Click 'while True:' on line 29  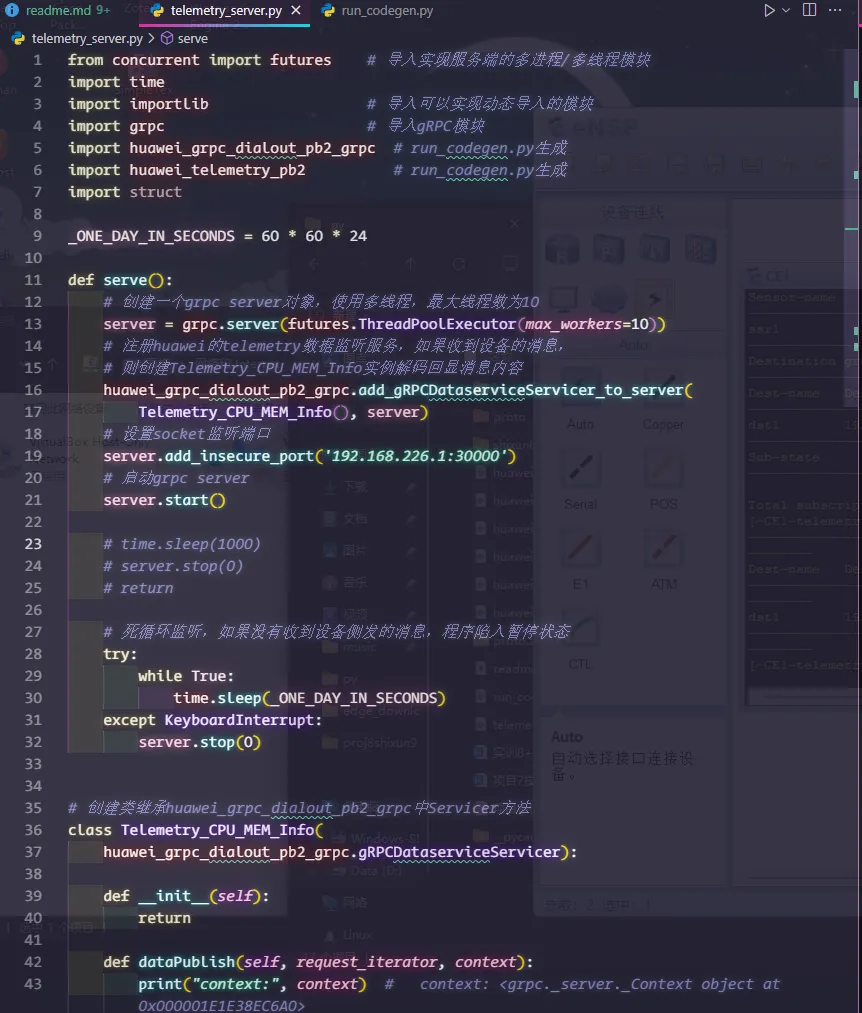(185, 676)
